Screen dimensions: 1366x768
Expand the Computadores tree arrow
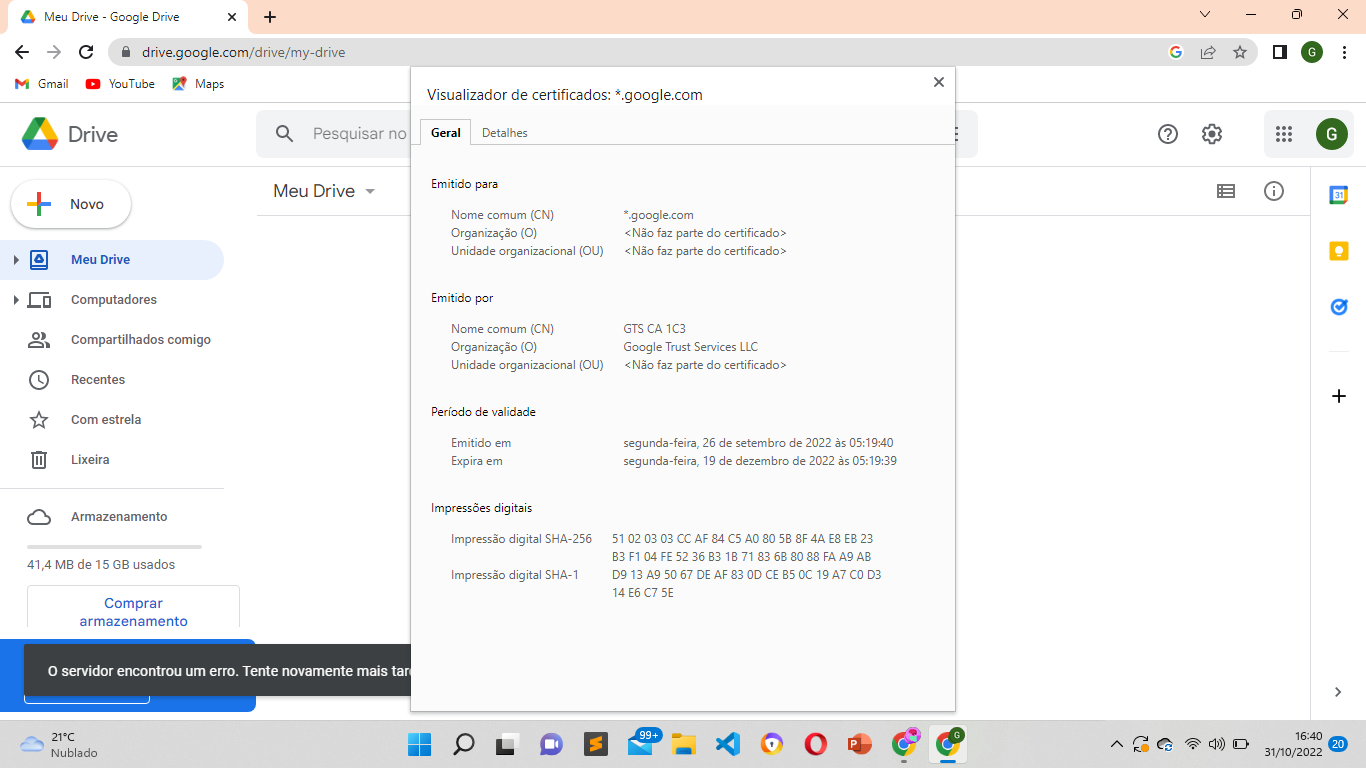click(x=15, y=300)
